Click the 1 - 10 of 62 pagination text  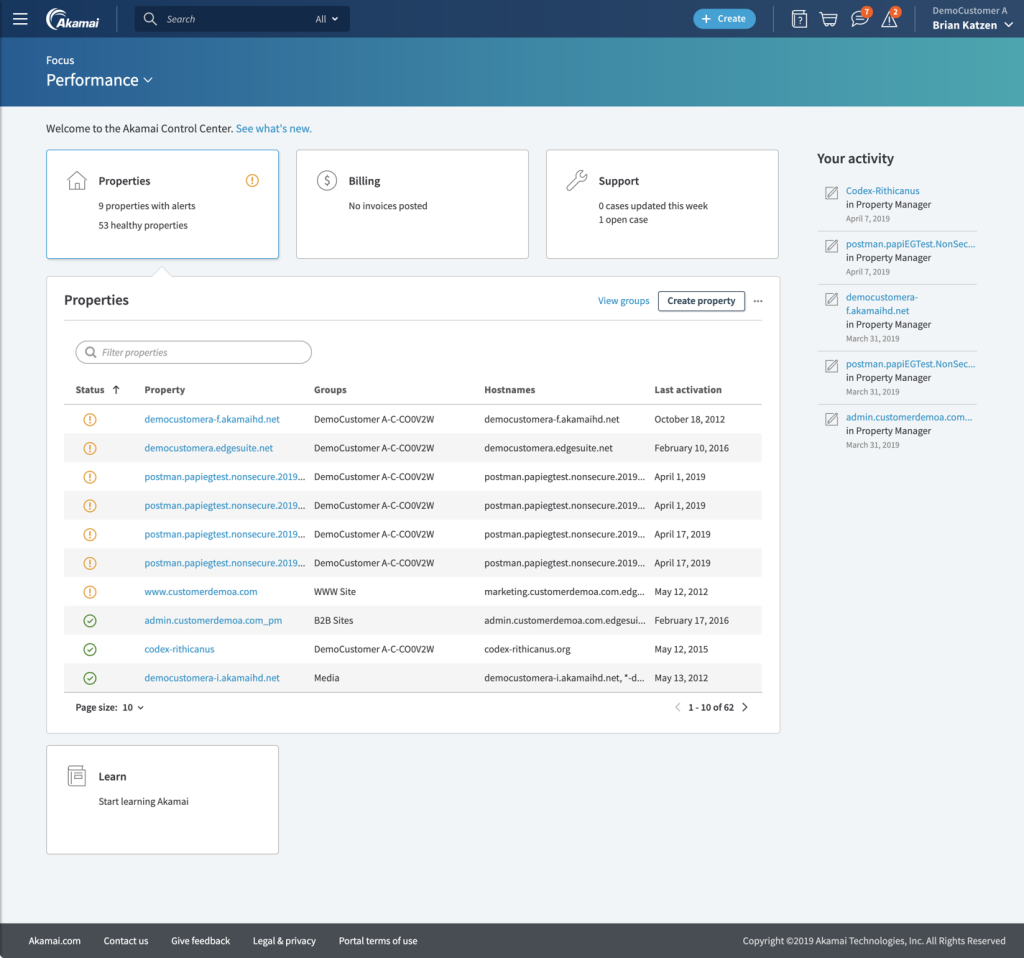coord(711,707)
